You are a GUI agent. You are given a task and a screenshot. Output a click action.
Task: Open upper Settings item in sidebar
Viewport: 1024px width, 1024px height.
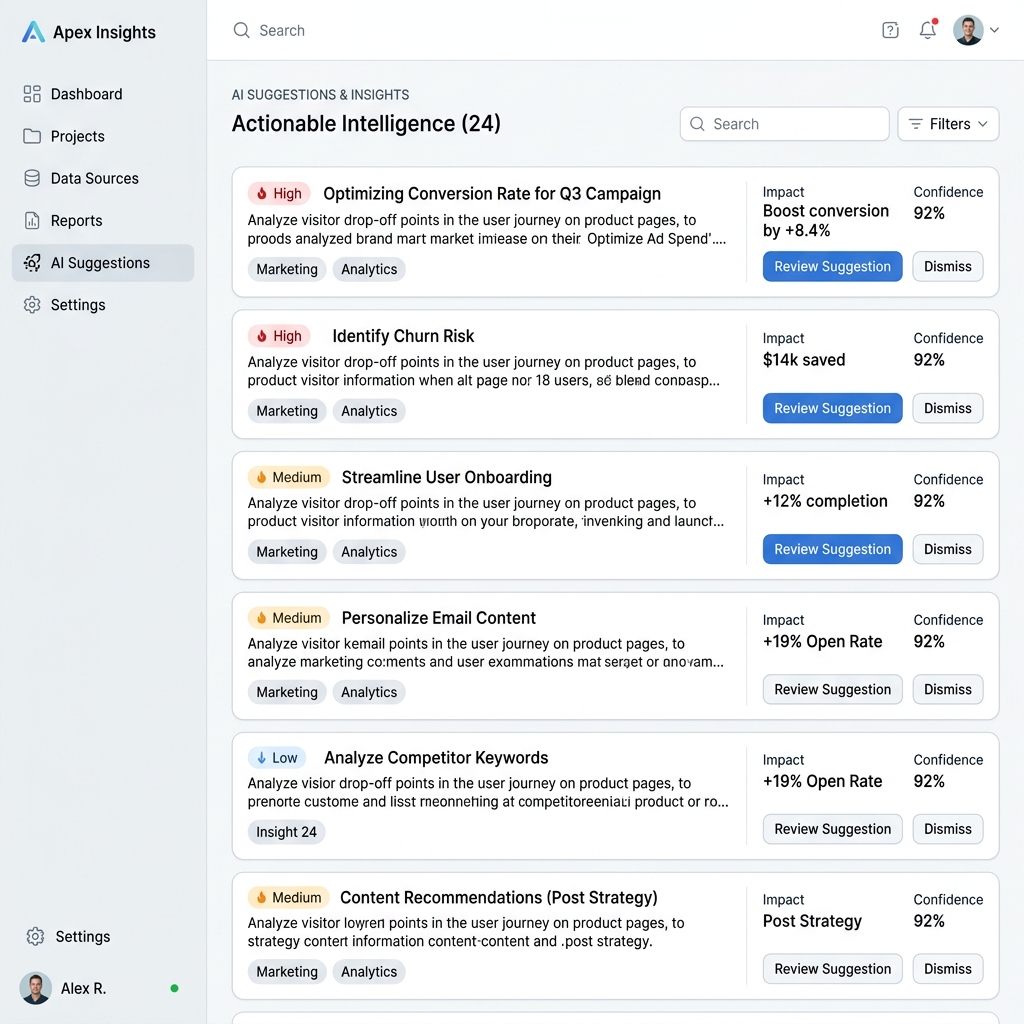(103, 305)
